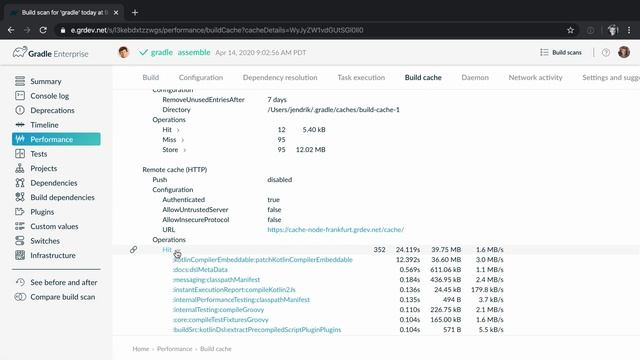This screenshot has width=640, height=360.
Task: Switch to the Configuration tab
Action: point(201,77)
